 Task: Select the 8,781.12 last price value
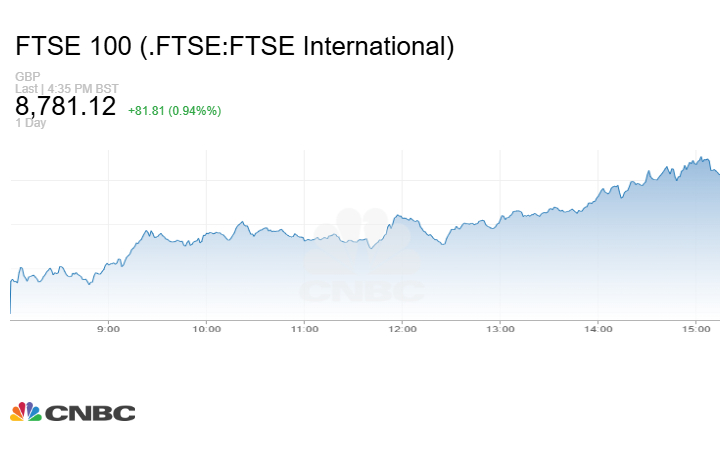[x=66, y=107]
